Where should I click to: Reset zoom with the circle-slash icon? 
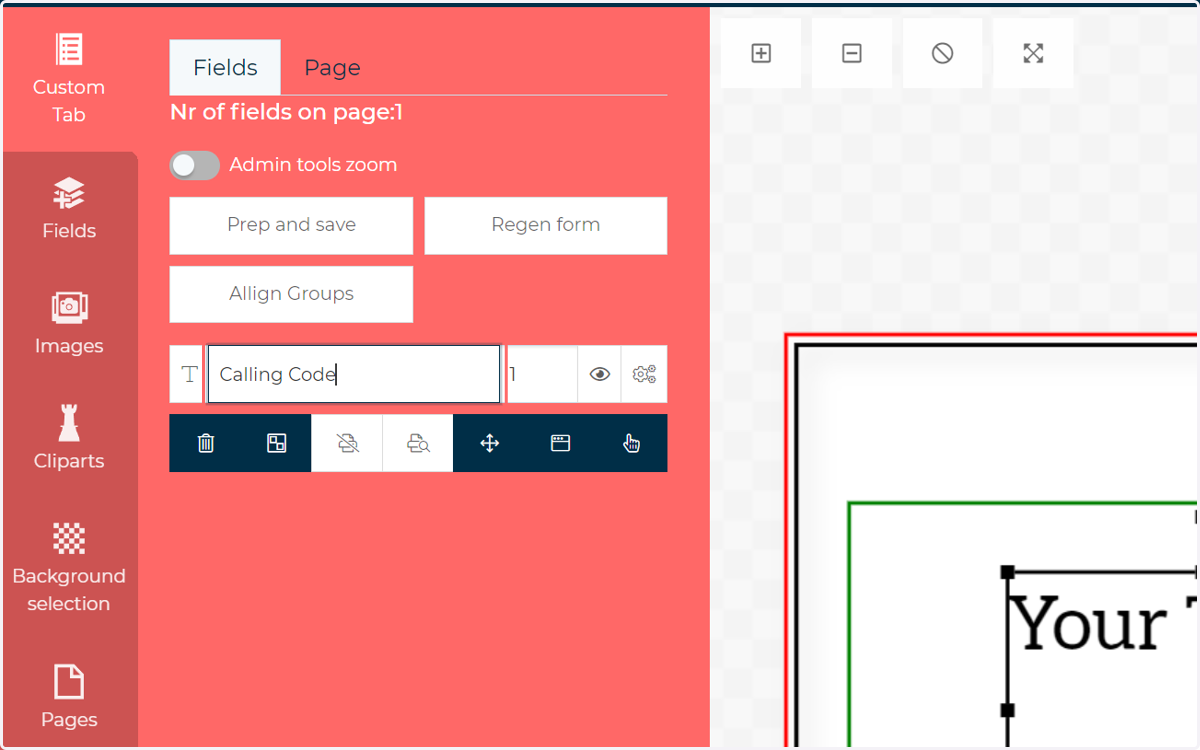pos(942,53)
